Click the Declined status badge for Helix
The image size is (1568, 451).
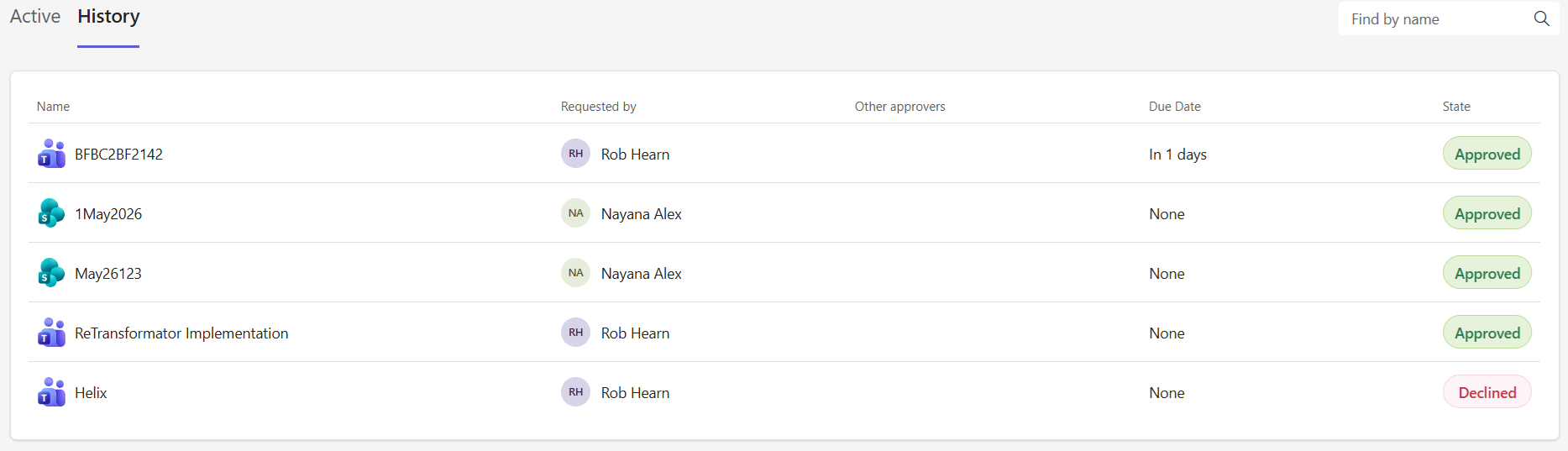[x=1487, y=392]
